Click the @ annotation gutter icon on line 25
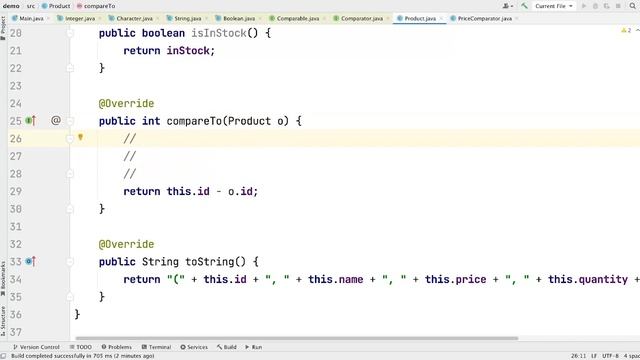 56,120
